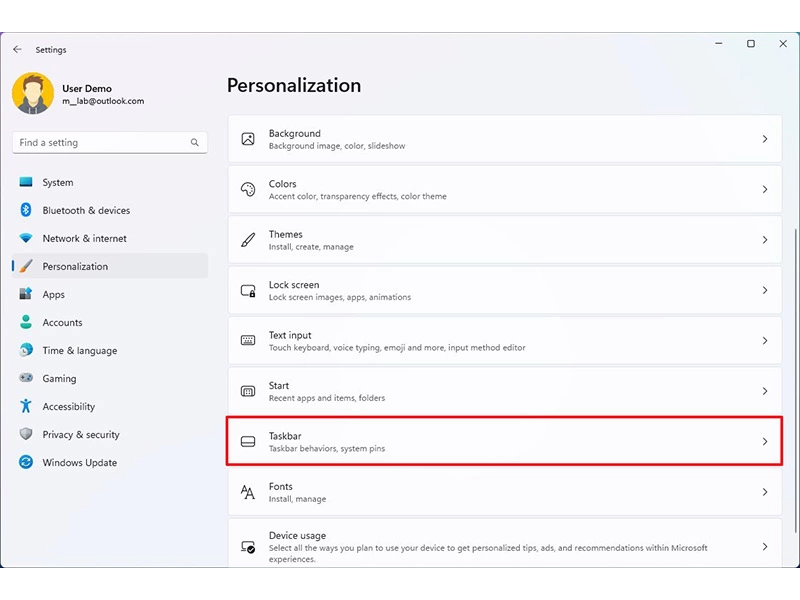Select the Text input keyboard icon
The image size is (800, 600).
click(247, 340)
